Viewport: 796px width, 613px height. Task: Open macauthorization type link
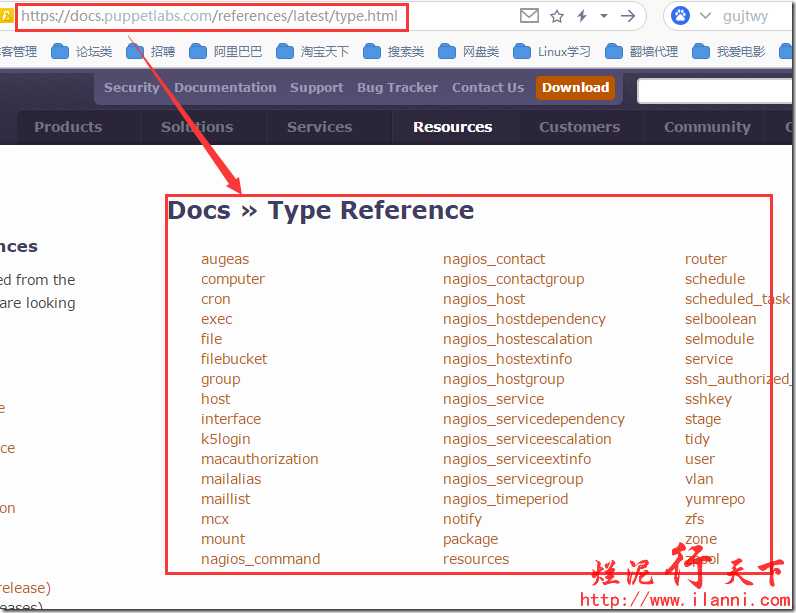point(259,459)
